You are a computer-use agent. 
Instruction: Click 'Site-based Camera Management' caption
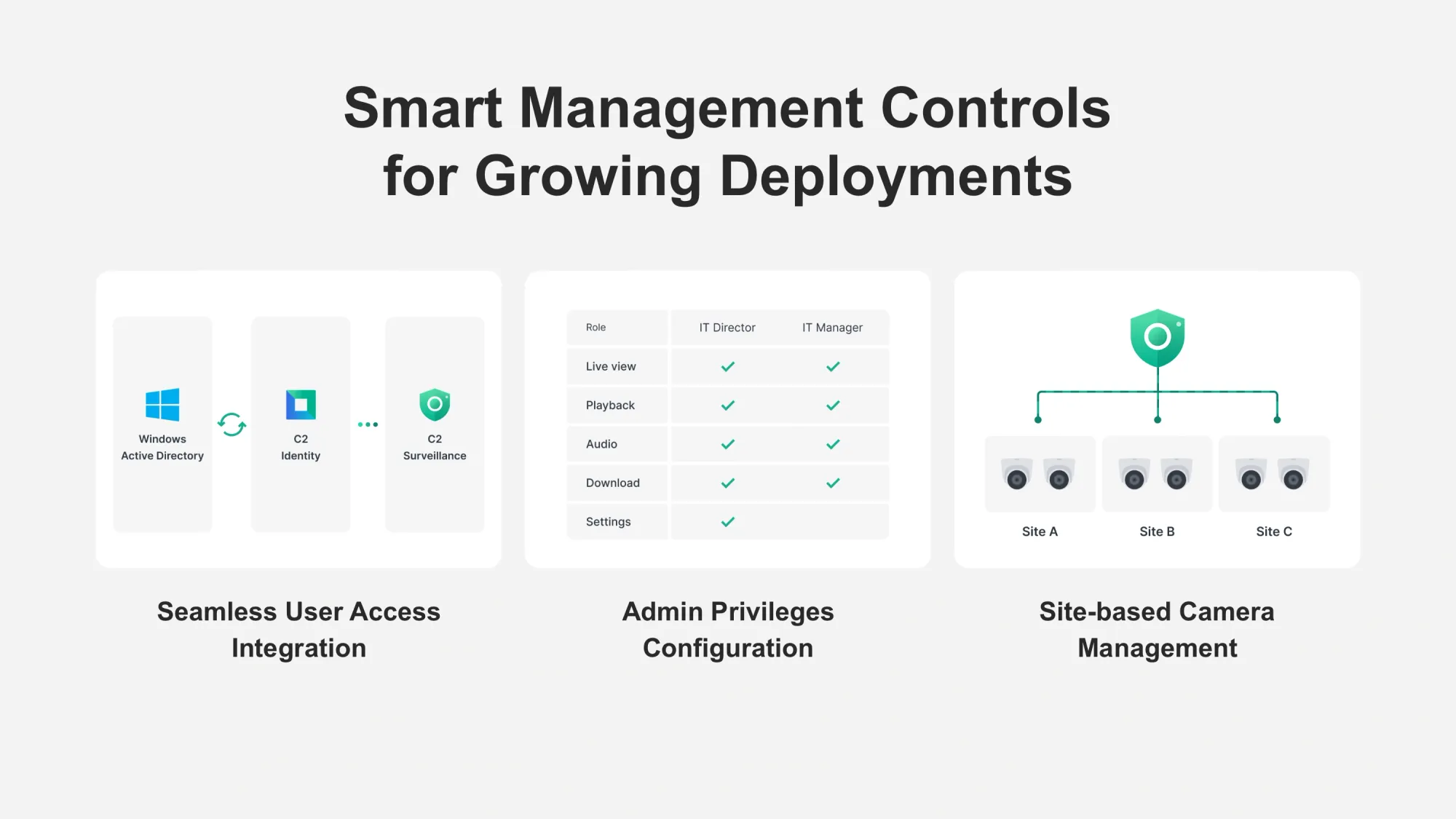coord(1157,630)
